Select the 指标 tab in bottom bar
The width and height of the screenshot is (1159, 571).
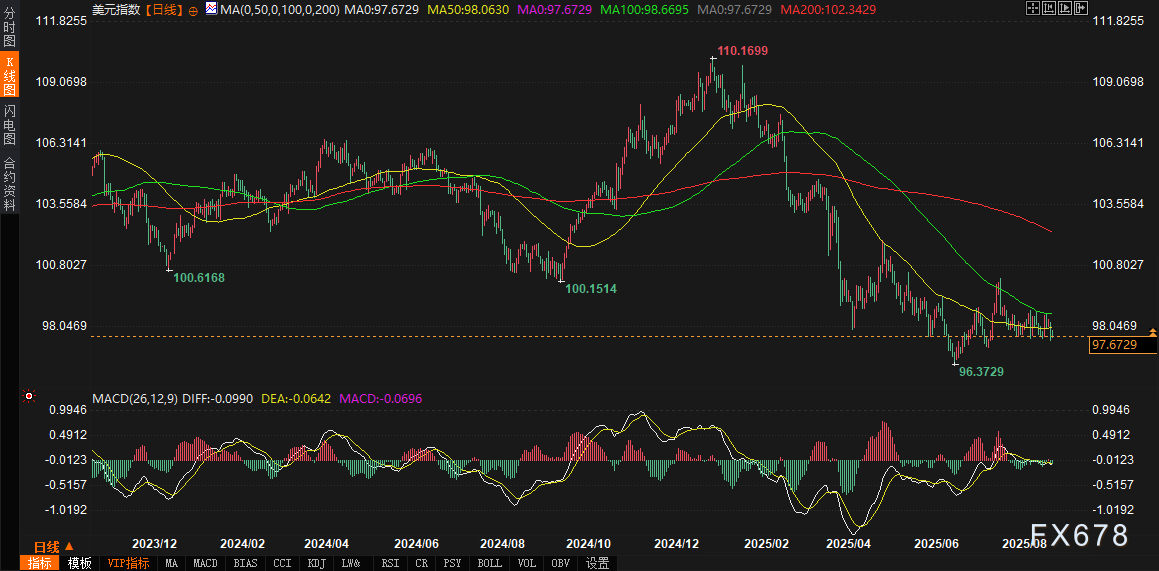[x=41, y=563]
